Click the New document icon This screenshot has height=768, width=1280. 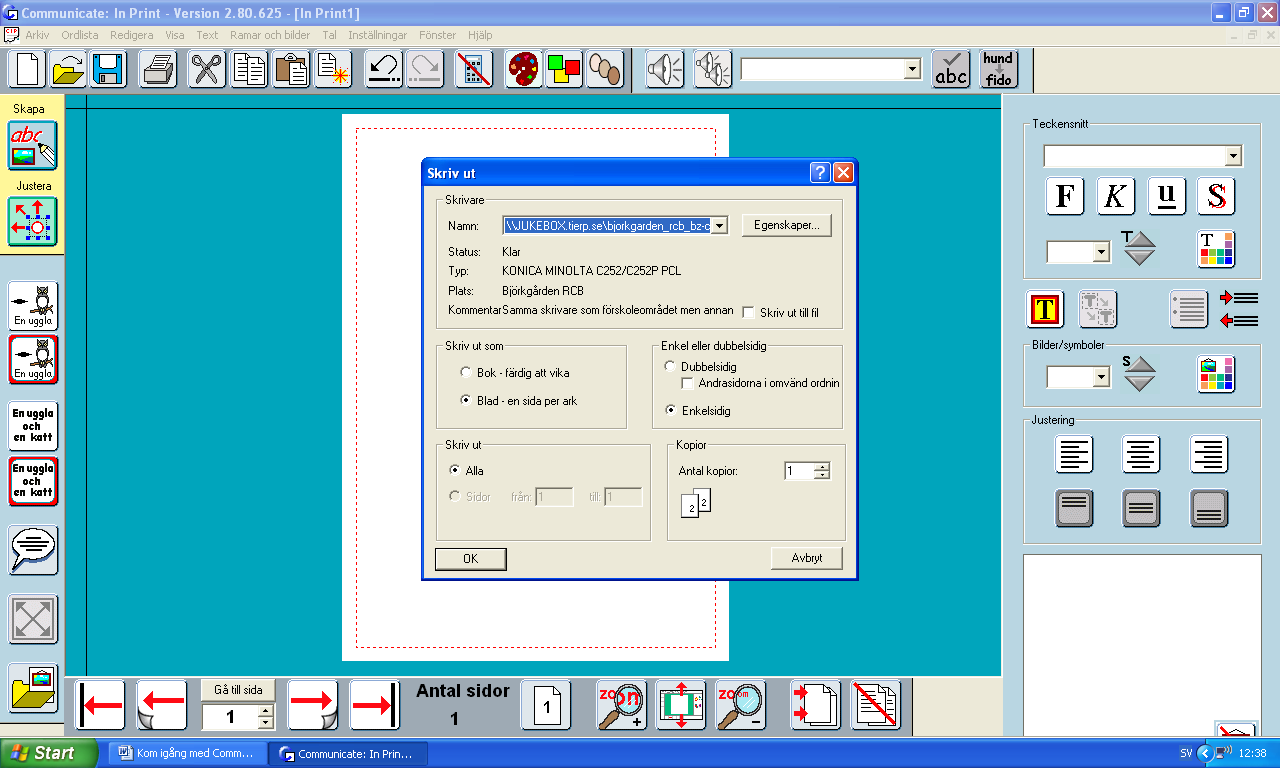28,70
